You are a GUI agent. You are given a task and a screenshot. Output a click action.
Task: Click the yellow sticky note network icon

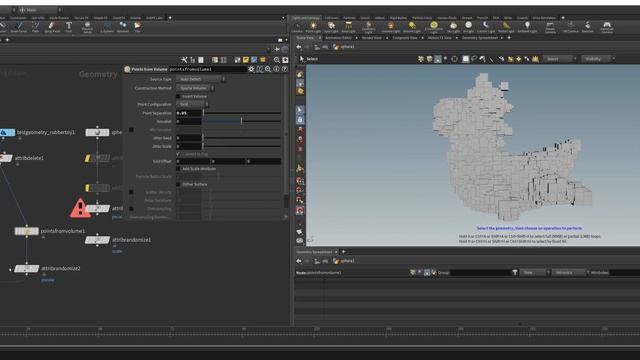[x=246, y=60]
